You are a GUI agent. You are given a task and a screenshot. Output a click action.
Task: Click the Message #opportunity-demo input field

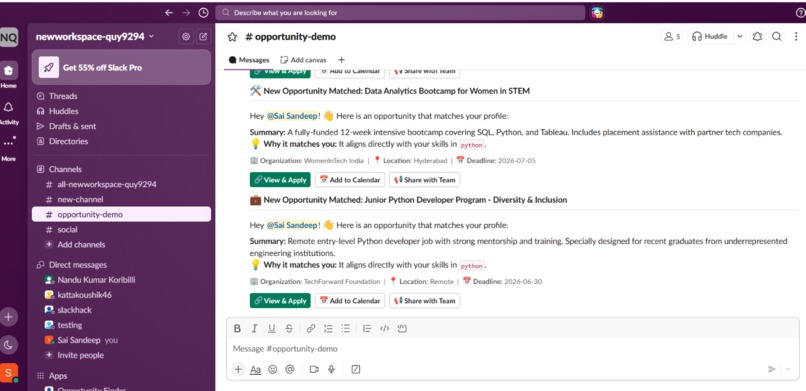[512, 349]
